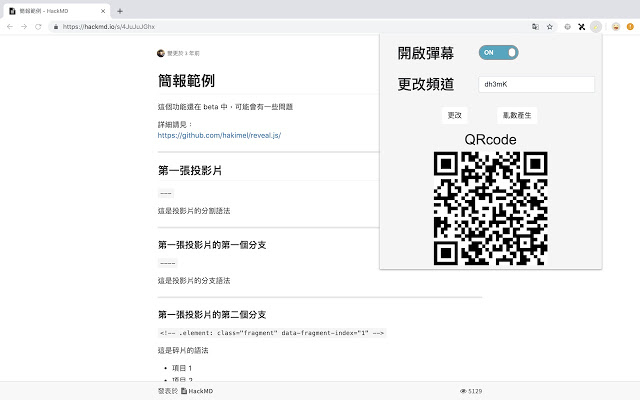Viewport: 640px width, 400px height.
Task: Reload the page with the refresh icon
Action: (38, 27)
